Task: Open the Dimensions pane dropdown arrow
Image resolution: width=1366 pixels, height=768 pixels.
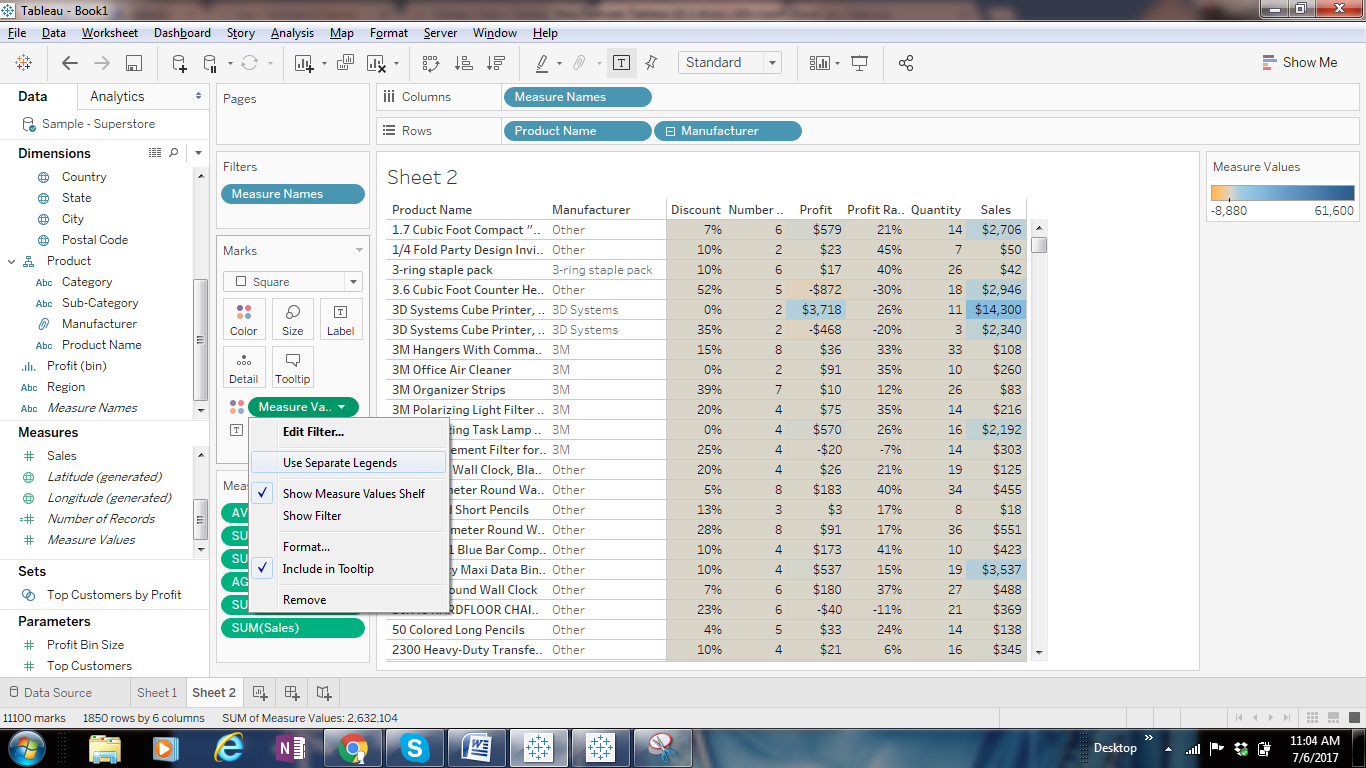Action: click(x=198, y=153)
